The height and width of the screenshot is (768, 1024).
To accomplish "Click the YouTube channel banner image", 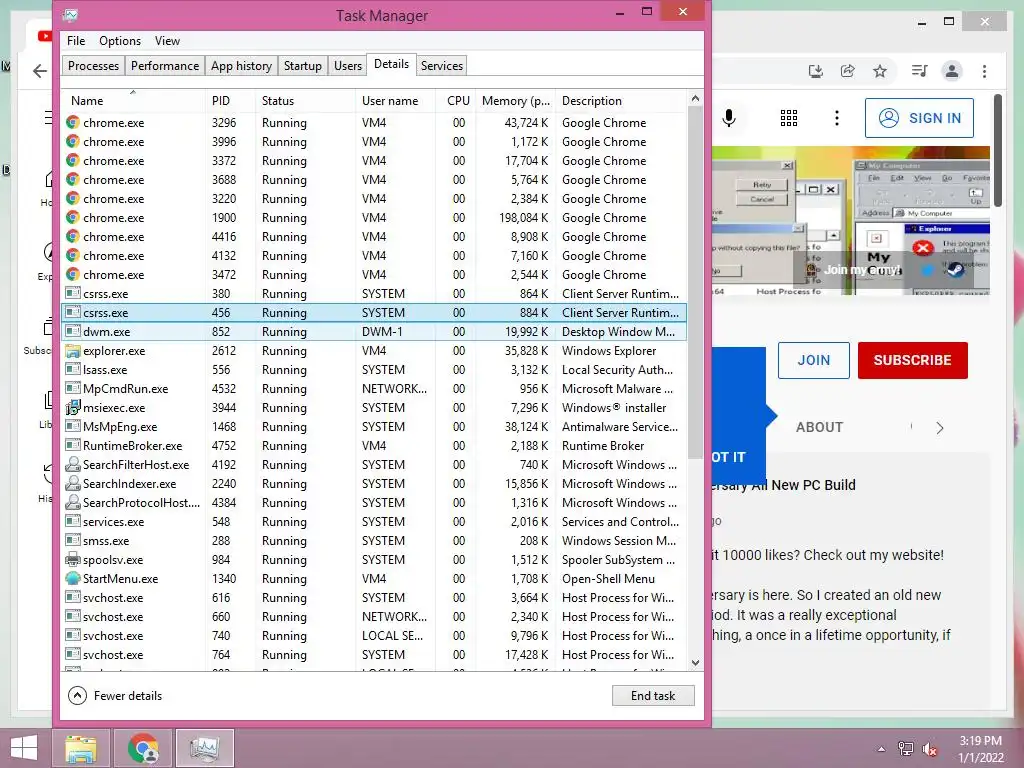I will pos(850,221).
